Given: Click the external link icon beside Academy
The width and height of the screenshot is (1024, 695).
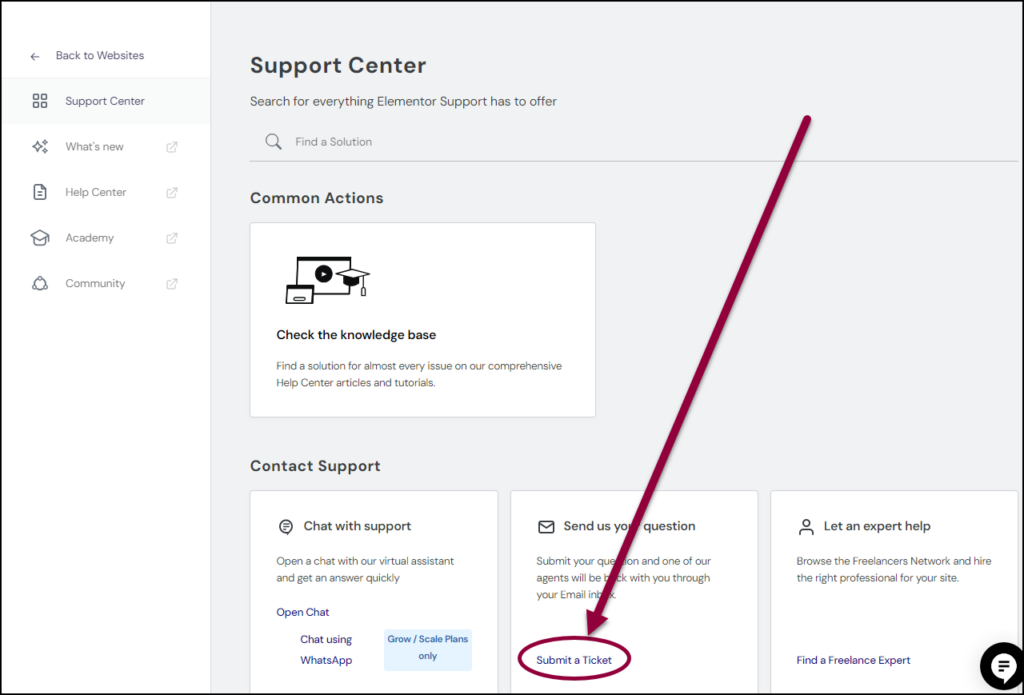Looking at the screenshot, I should coord(171,238).
